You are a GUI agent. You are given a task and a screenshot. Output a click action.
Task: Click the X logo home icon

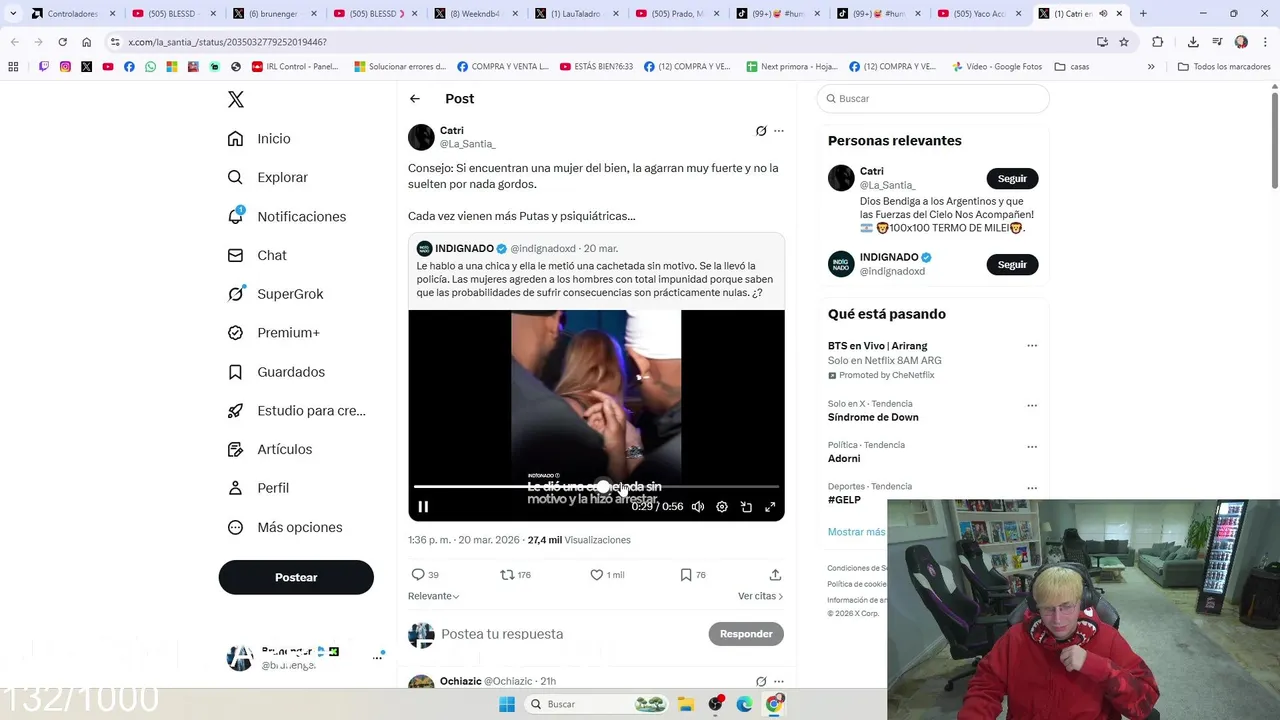[x=236, y=99]
